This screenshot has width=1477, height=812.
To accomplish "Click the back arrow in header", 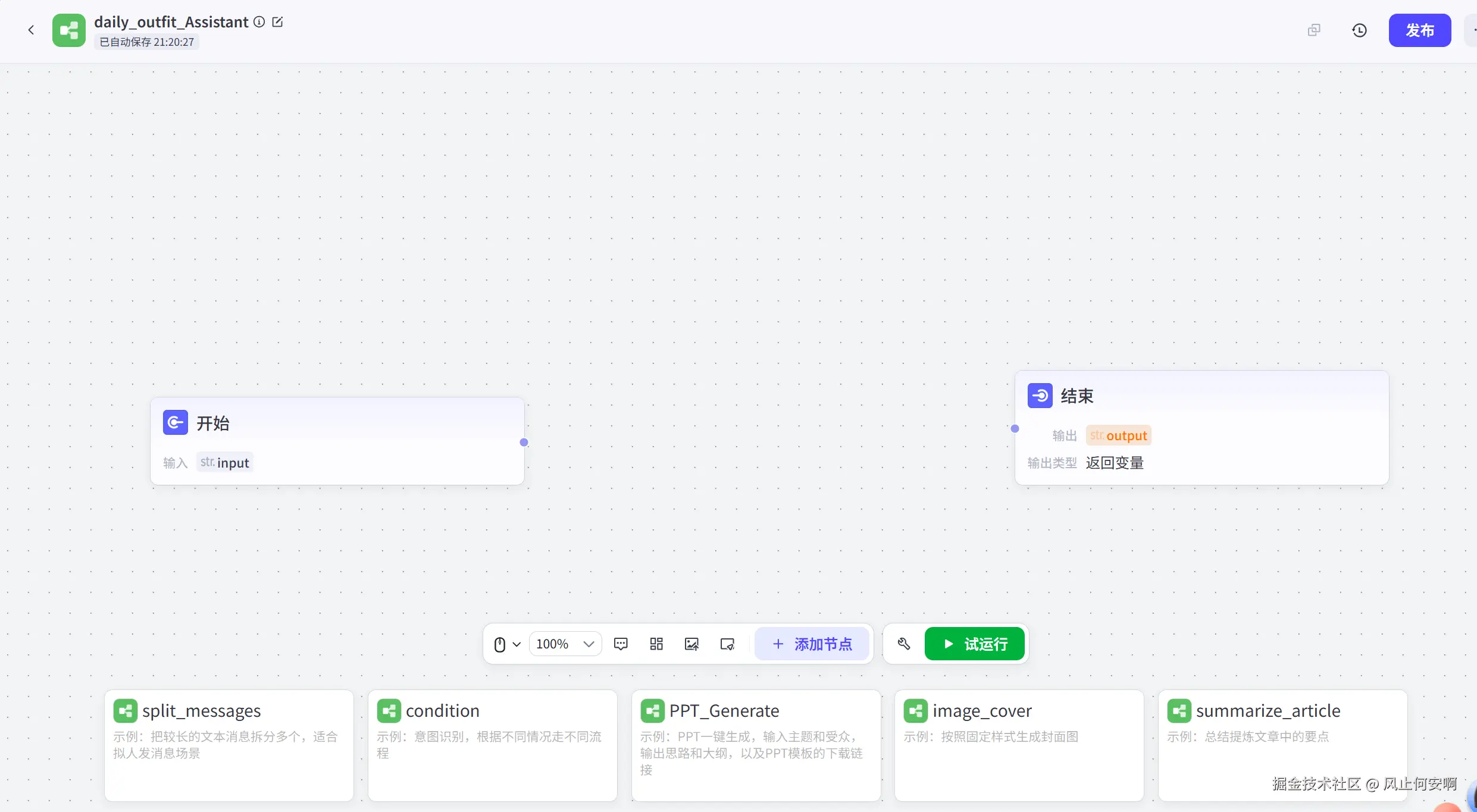I will 31,30.
